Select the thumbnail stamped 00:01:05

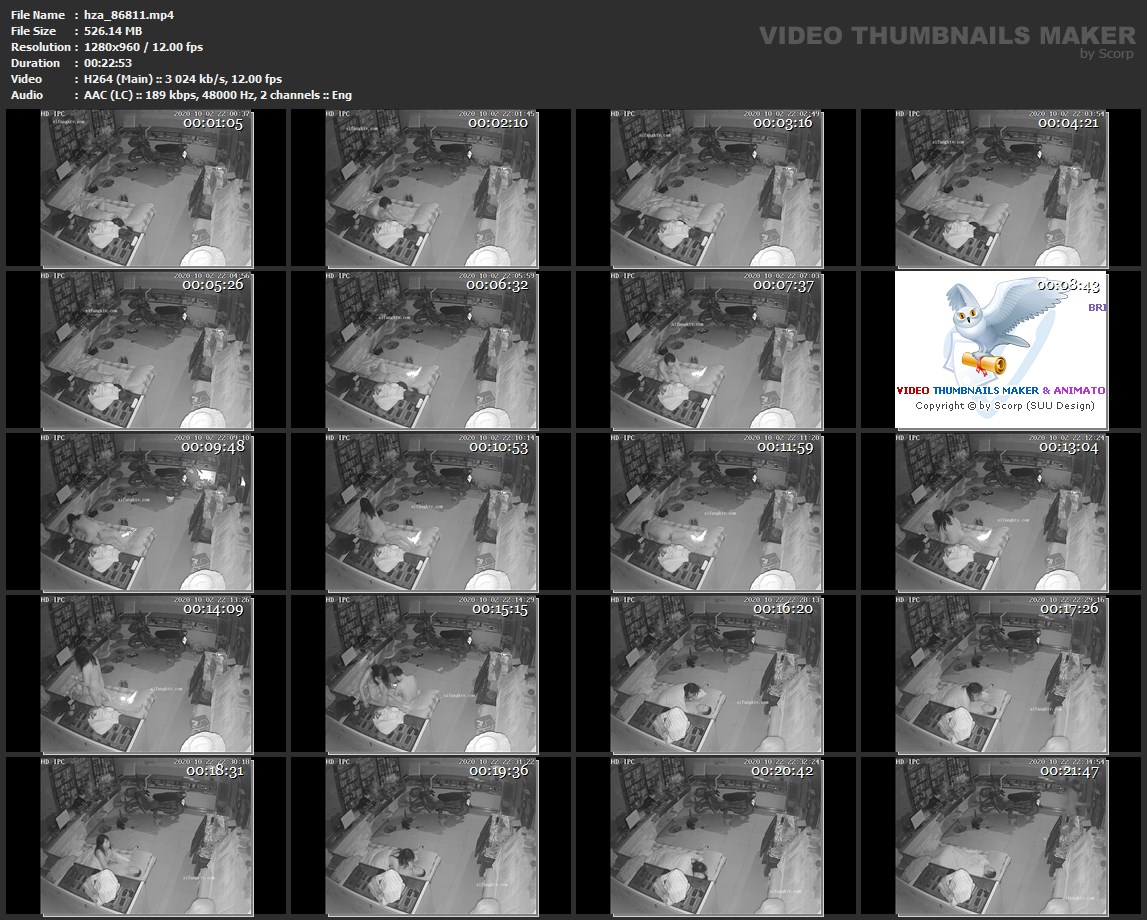point(147,188)
